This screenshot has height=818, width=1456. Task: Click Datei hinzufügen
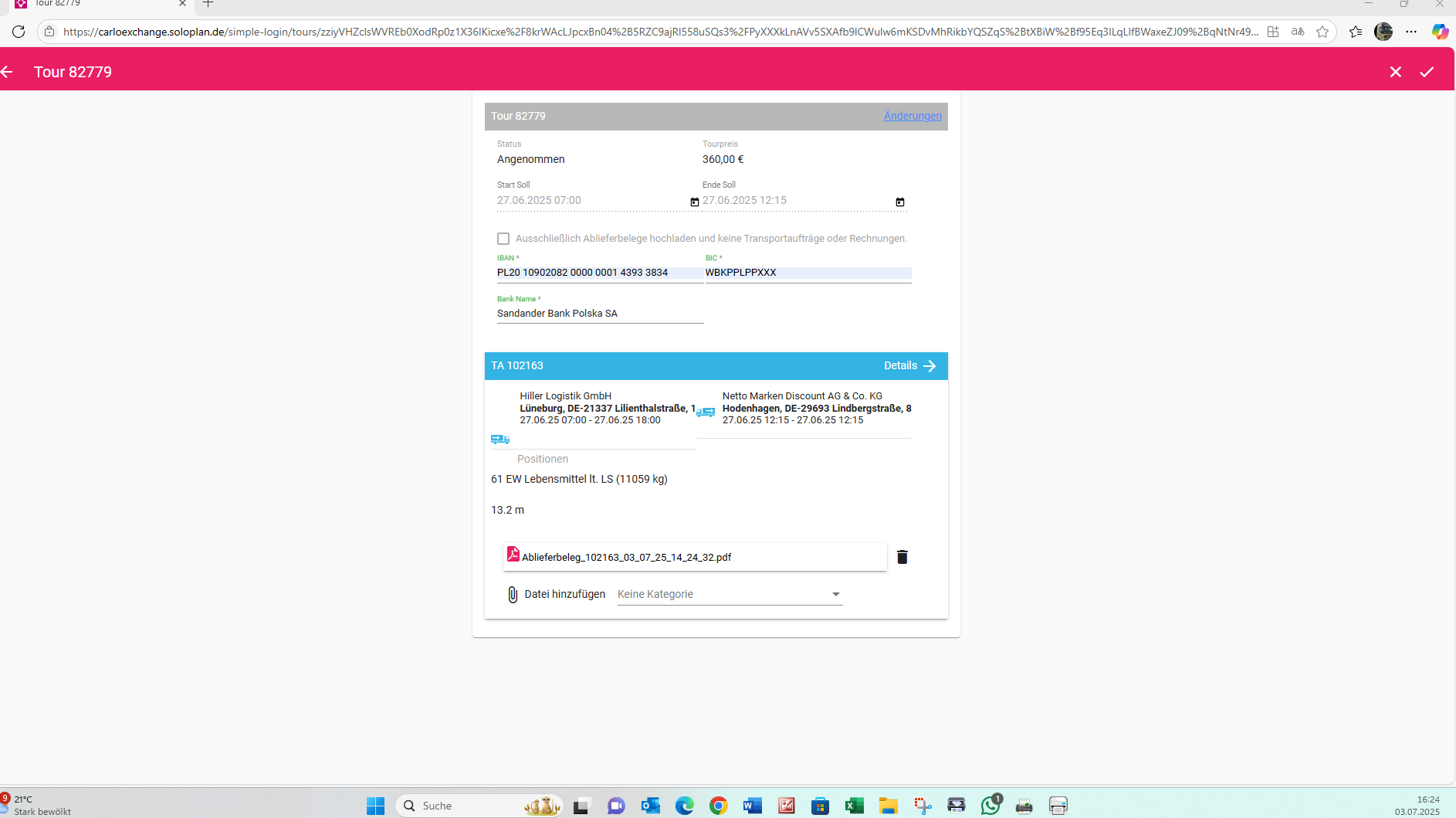click(565, 594)
